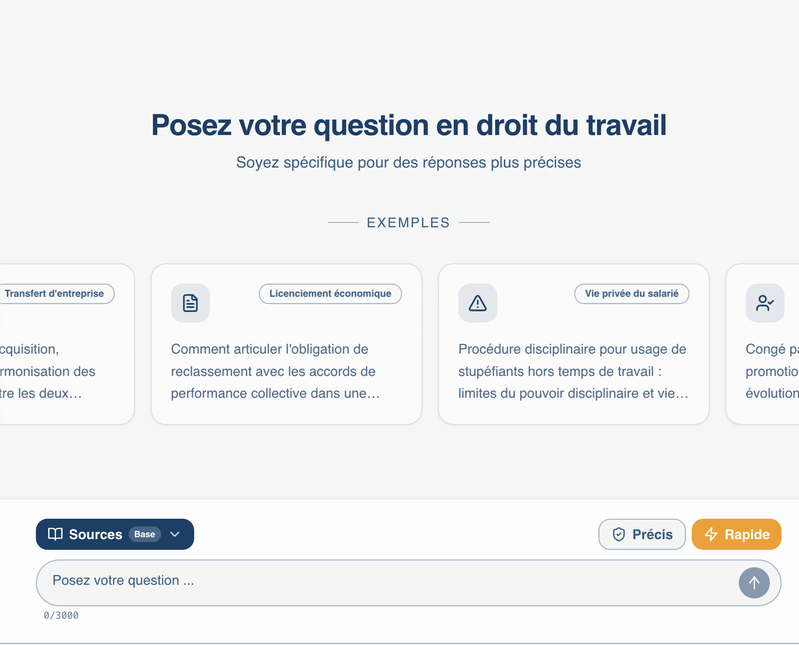Open the Sources selector via its label
The width and height of the screenshot is (799, 645).
point(95,534)
